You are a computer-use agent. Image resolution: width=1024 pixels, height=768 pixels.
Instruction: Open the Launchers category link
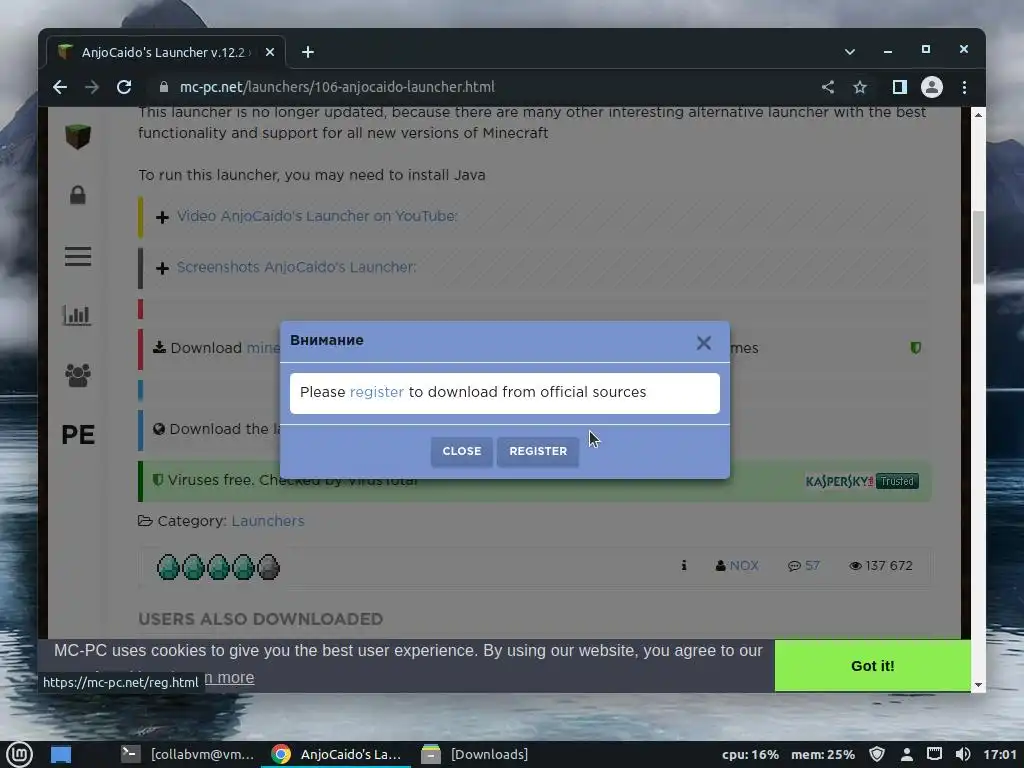tap(268, 521)
